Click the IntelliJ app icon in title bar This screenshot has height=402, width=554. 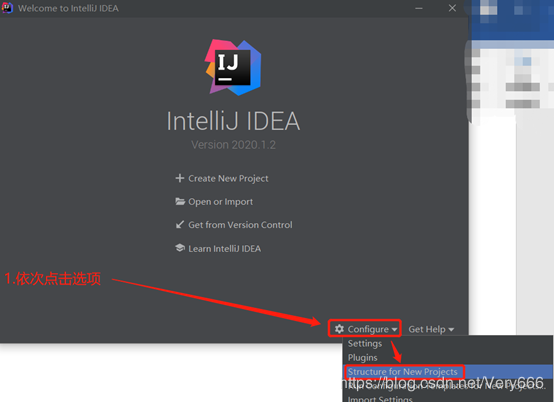click(x=7, y=8)
